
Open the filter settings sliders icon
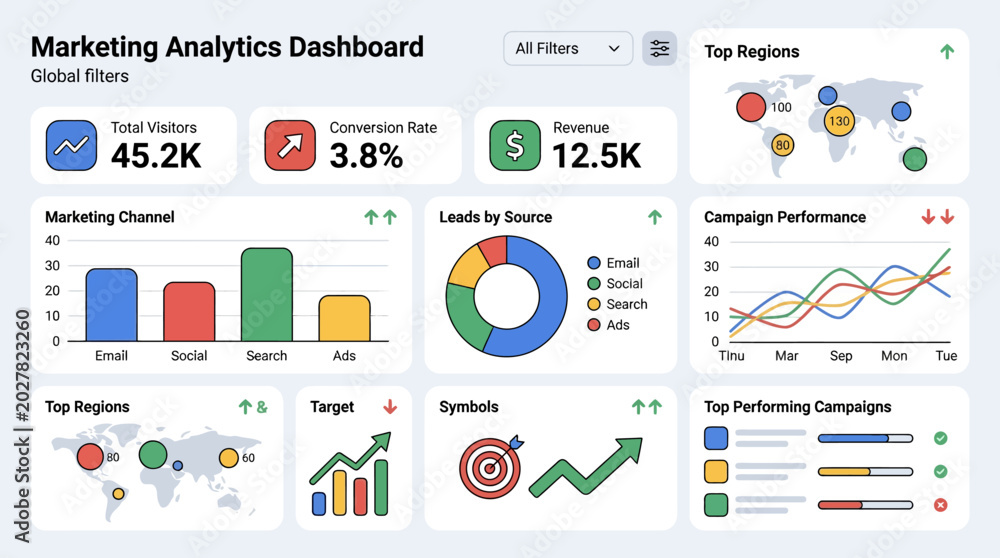coord(659,48)
